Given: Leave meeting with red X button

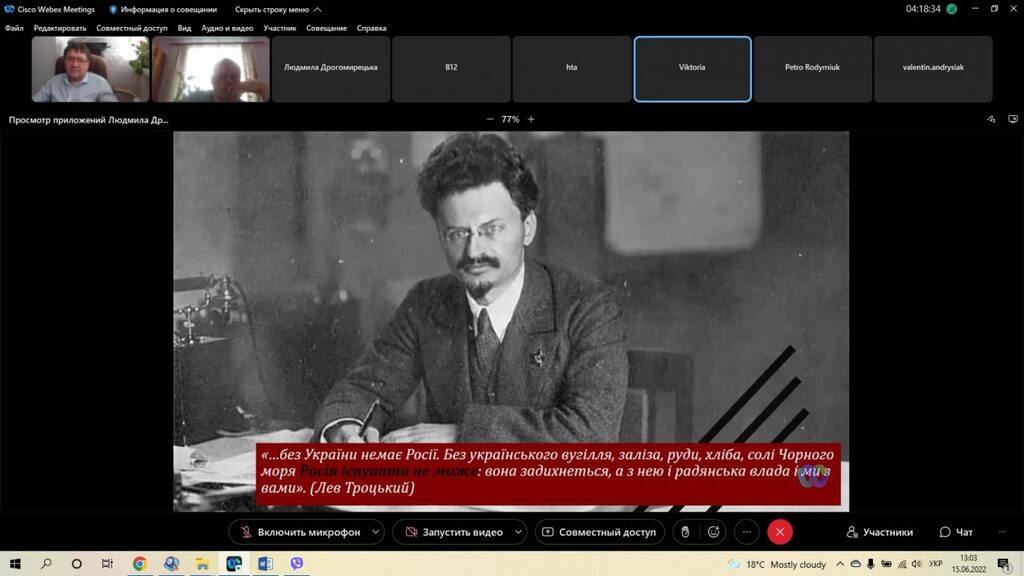Looking at the screenshot, I should point(780,532).
